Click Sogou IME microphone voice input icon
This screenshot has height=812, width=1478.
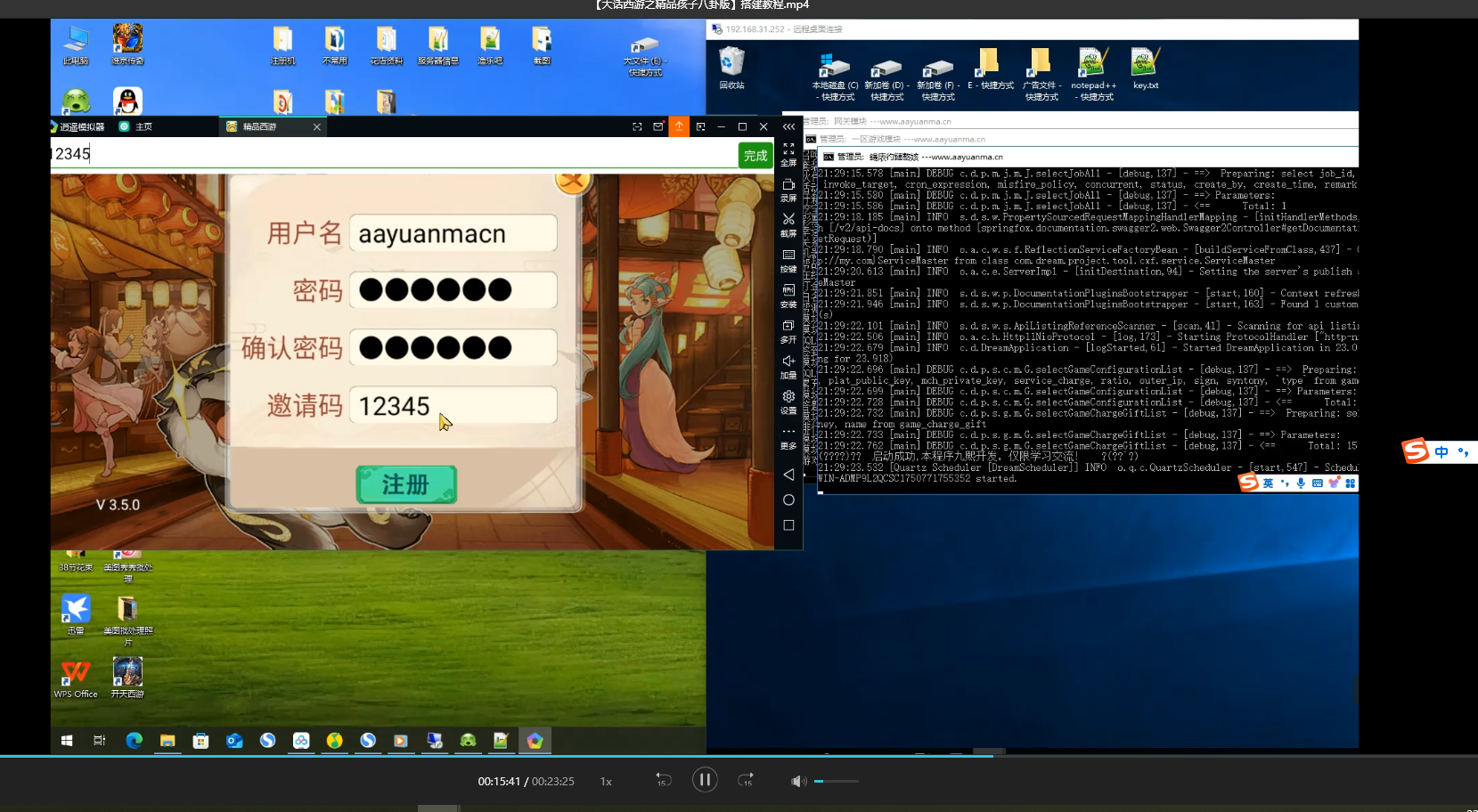[x=1301, y=483]
